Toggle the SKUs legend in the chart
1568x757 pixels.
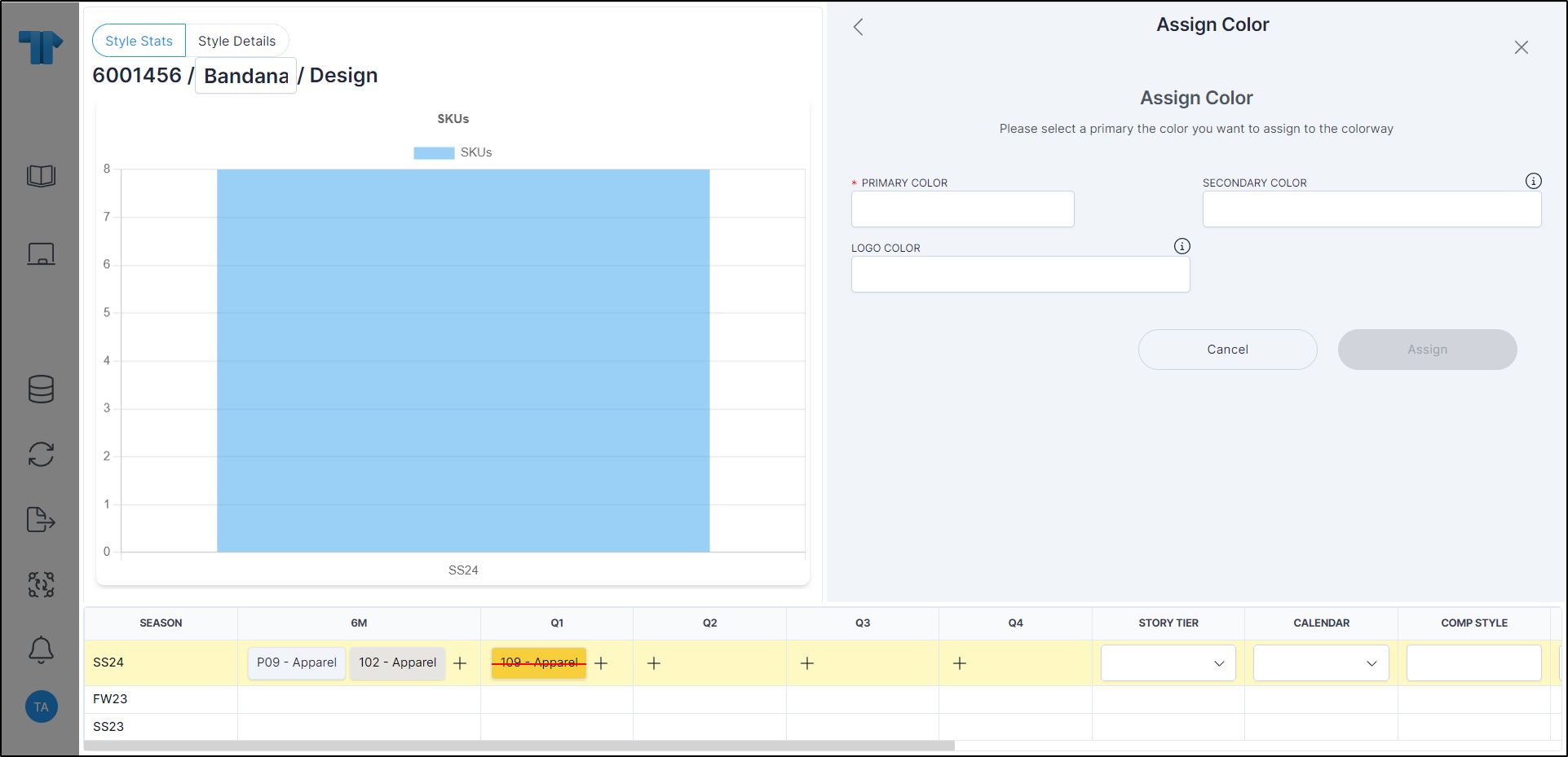pyautogui.click(x=453, y=152)
